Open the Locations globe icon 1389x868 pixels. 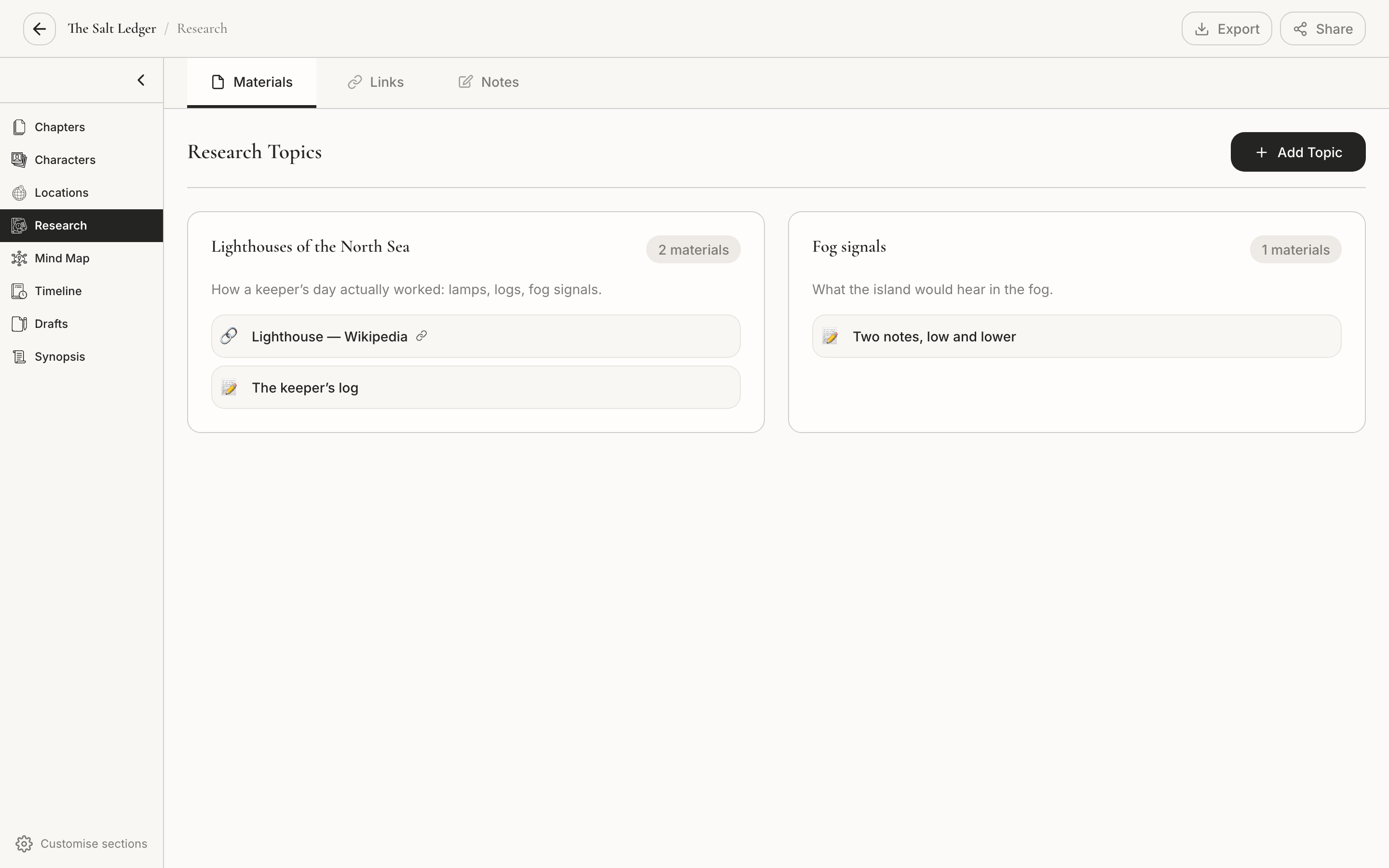pos(19,192)
